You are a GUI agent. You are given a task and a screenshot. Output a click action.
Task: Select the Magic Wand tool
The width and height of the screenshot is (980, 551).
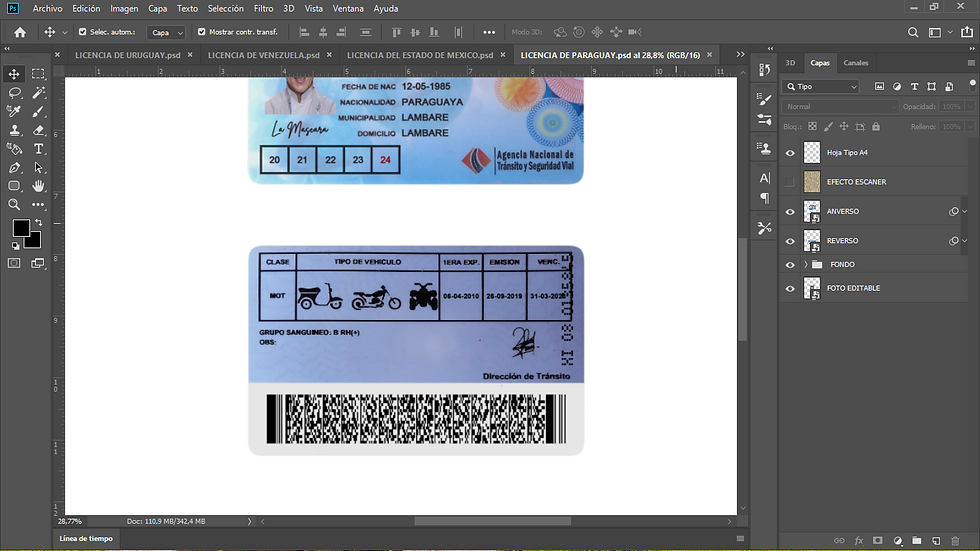coord(38,93)
